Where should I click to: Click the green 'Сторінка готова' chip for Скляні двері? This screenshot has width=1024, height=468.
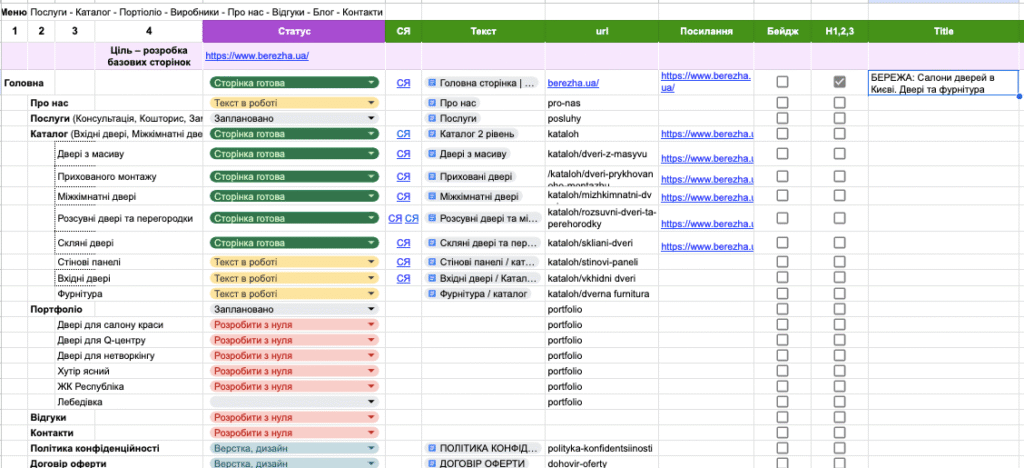pos(294,243)
